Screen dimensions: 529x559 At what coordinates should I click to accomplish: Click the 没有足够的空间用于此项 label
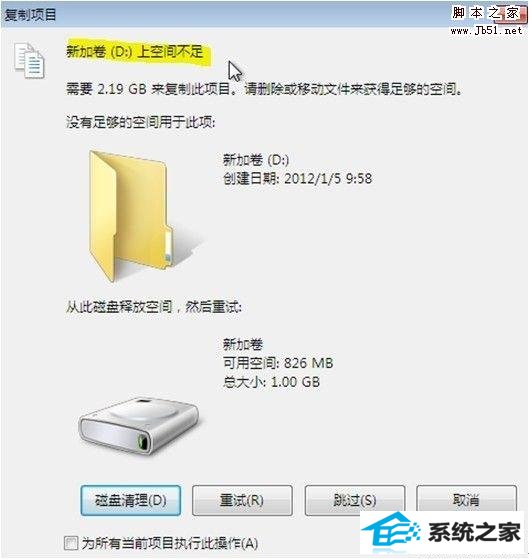[140, 122]
